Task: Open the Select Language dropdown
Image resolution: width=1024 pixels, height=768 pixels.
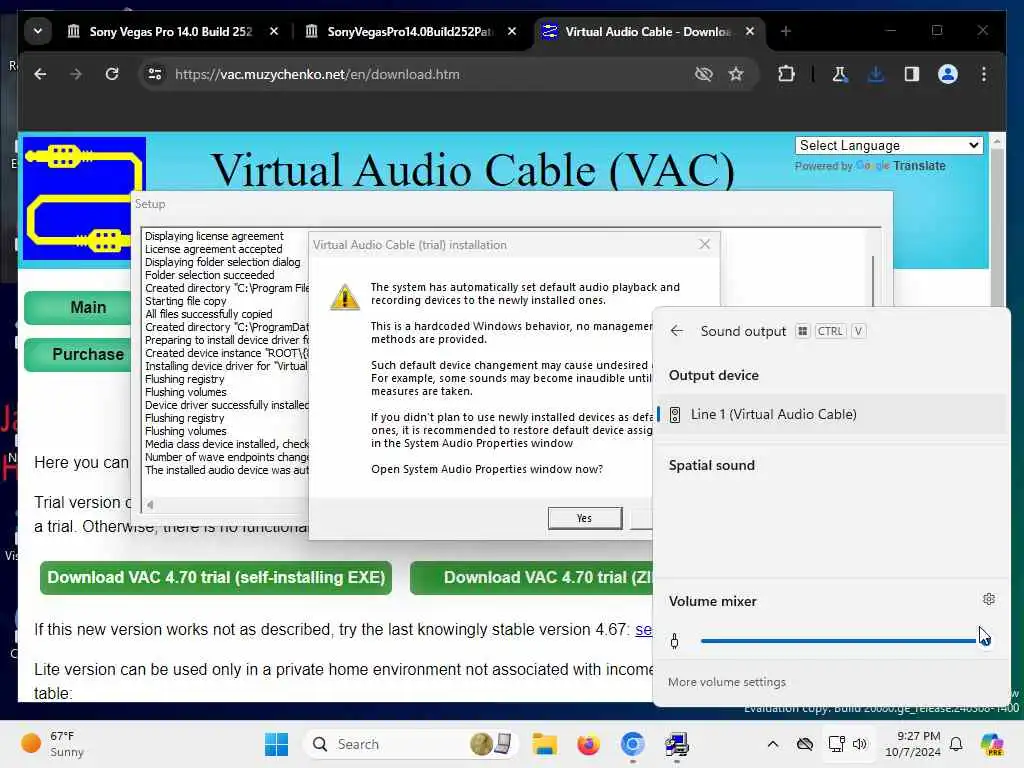Action: tap(889, 145)
